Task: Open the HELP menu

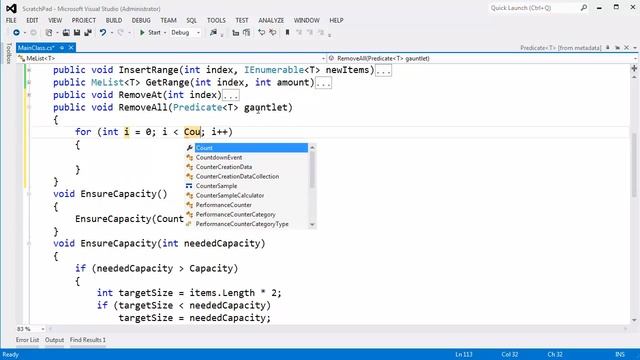Action: (336, 20)
